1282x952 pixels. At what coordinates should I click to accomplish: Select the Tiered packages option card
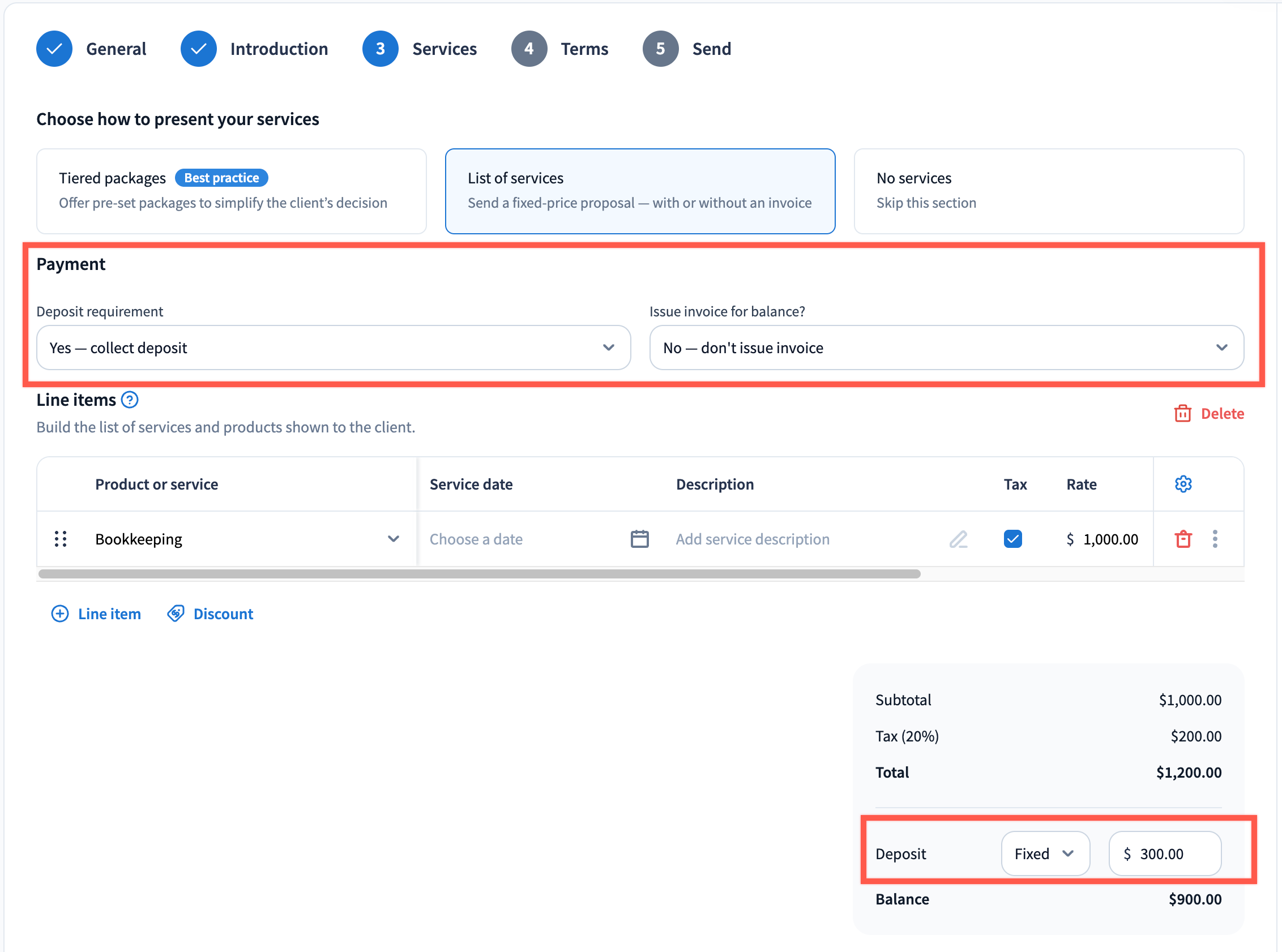pos(231,191)
